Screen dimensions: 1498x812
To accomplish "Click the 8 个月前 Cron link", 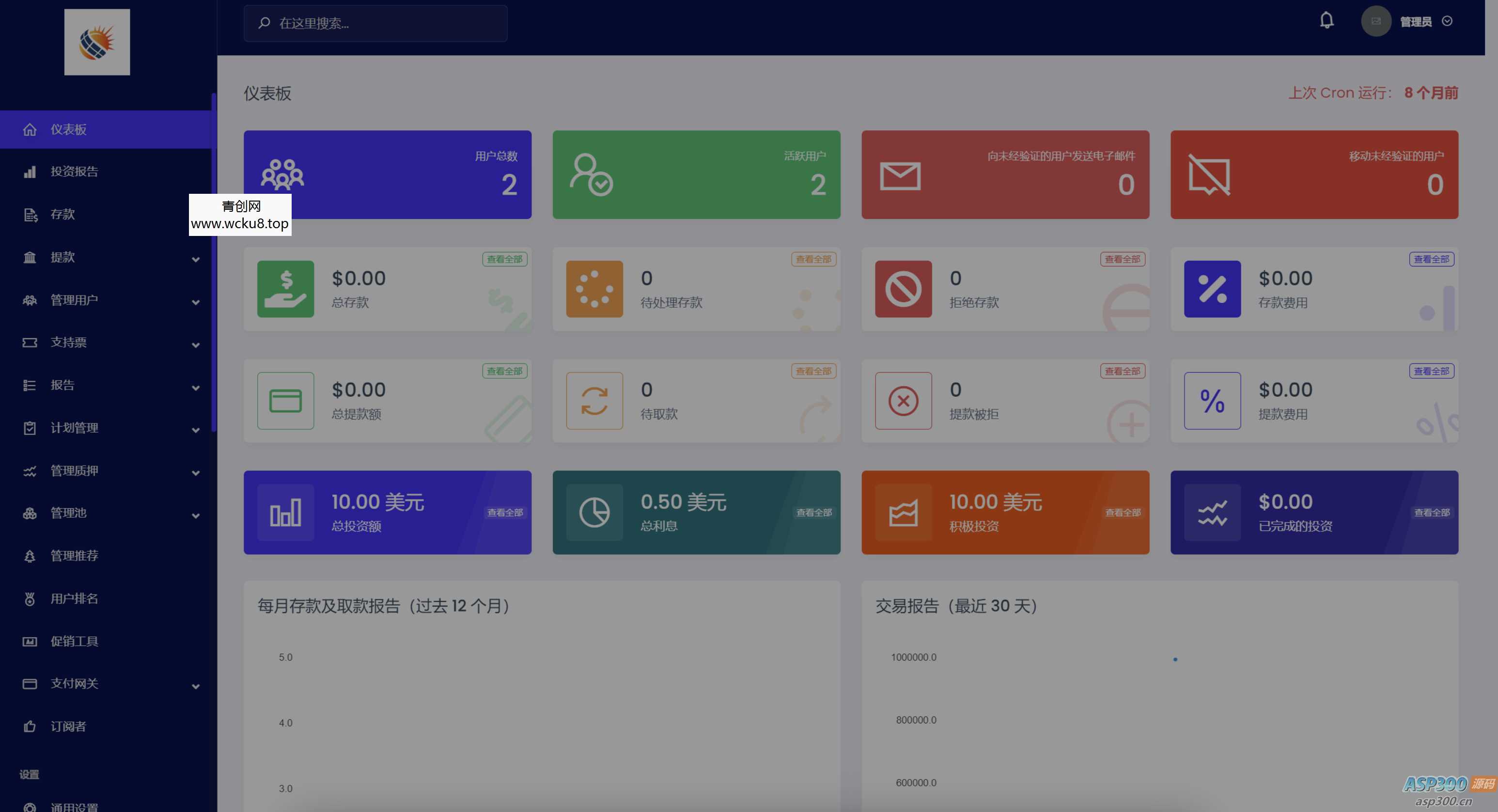I will 1432,93.
